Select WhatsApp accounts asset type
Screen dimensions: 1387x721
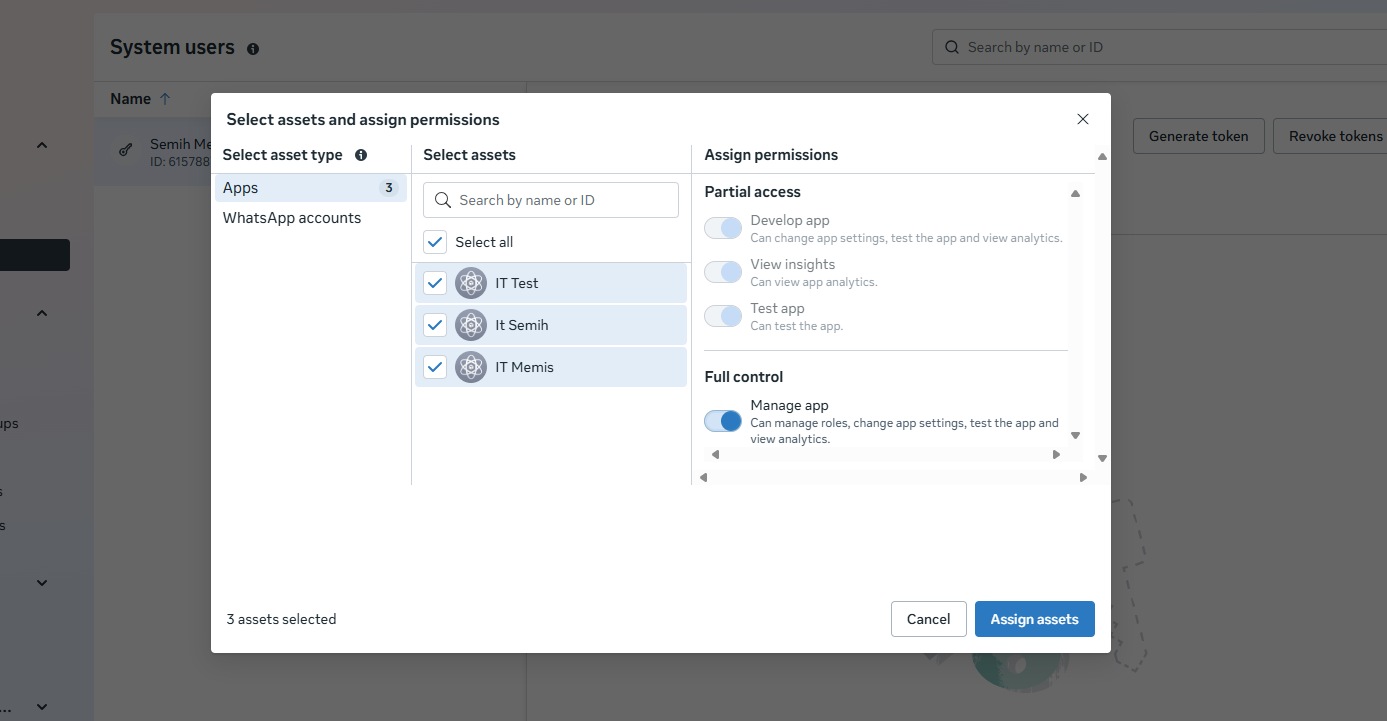[292, 218]
